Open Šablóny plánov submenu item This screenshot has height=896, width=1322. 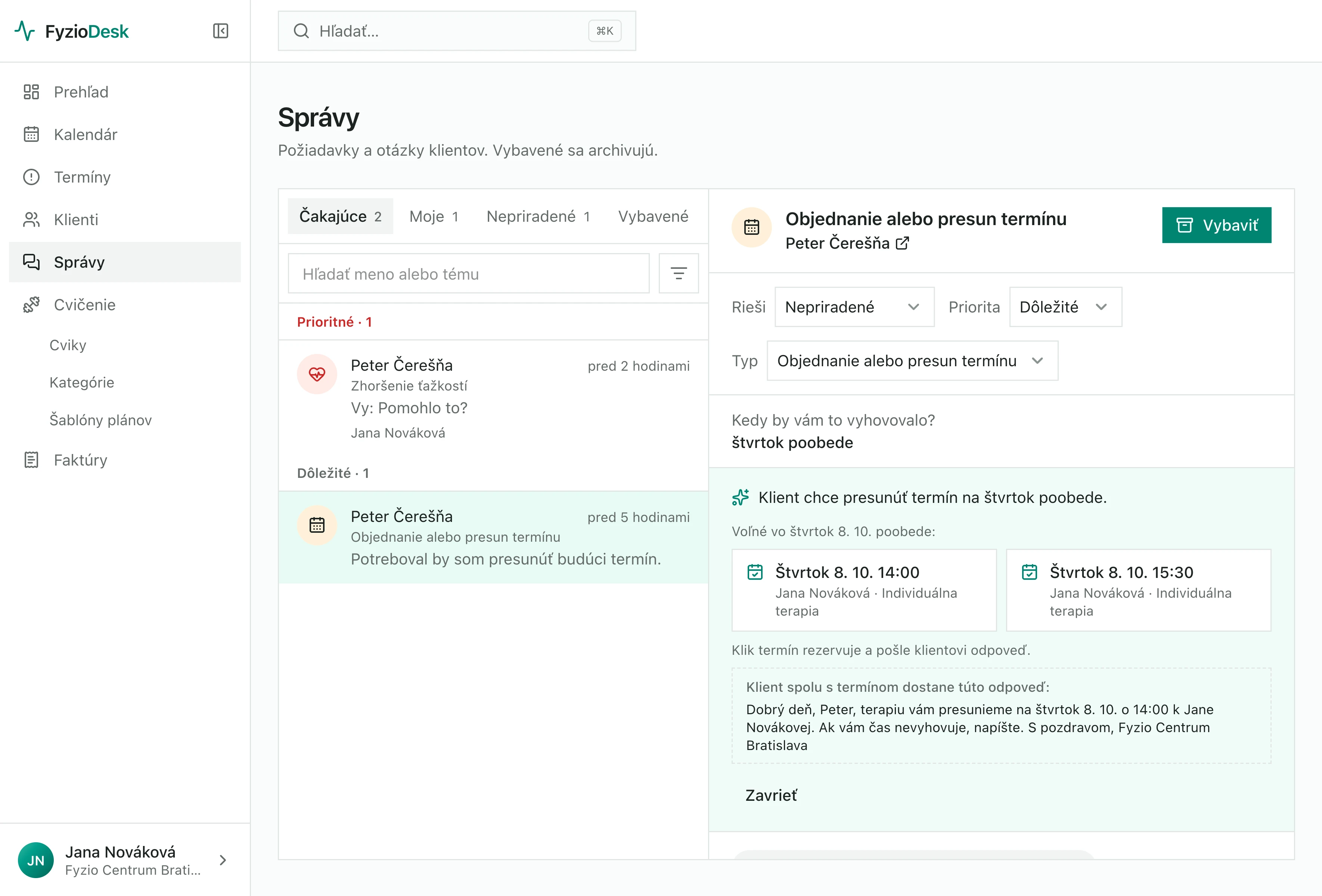(x=101, y=420)
